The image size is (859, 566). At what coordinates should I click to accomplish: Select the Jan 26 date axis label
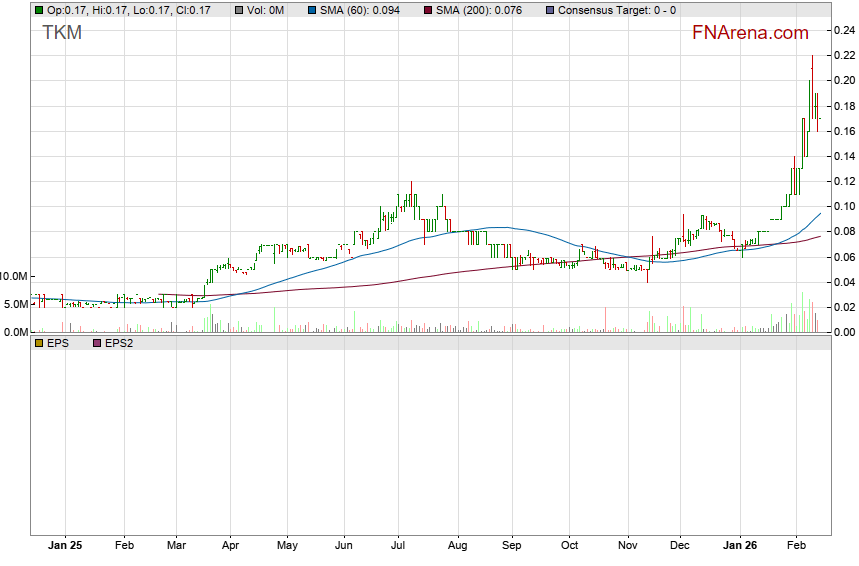(x=740, y=547)
